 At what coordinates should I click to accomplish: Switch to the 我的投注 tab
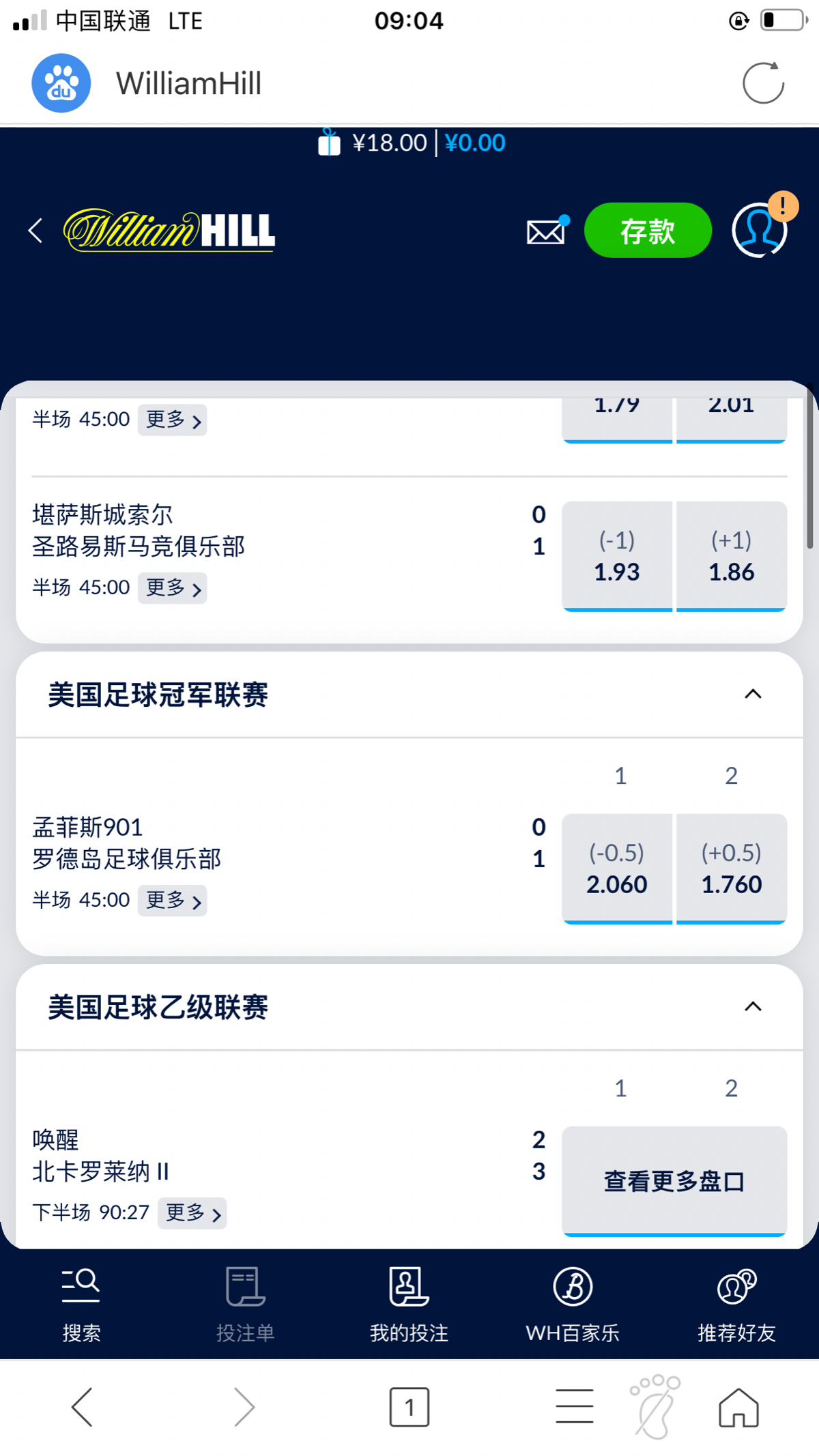coord(409,1304)
